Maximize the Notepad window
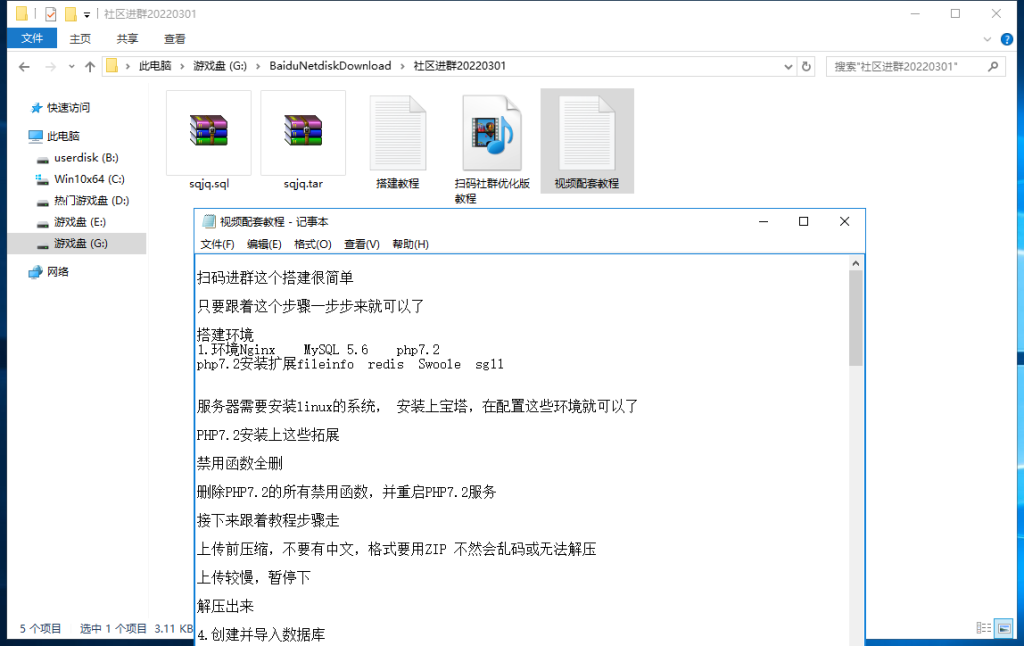The height and width of the screenshot is (646, 1024). [803, 221]
